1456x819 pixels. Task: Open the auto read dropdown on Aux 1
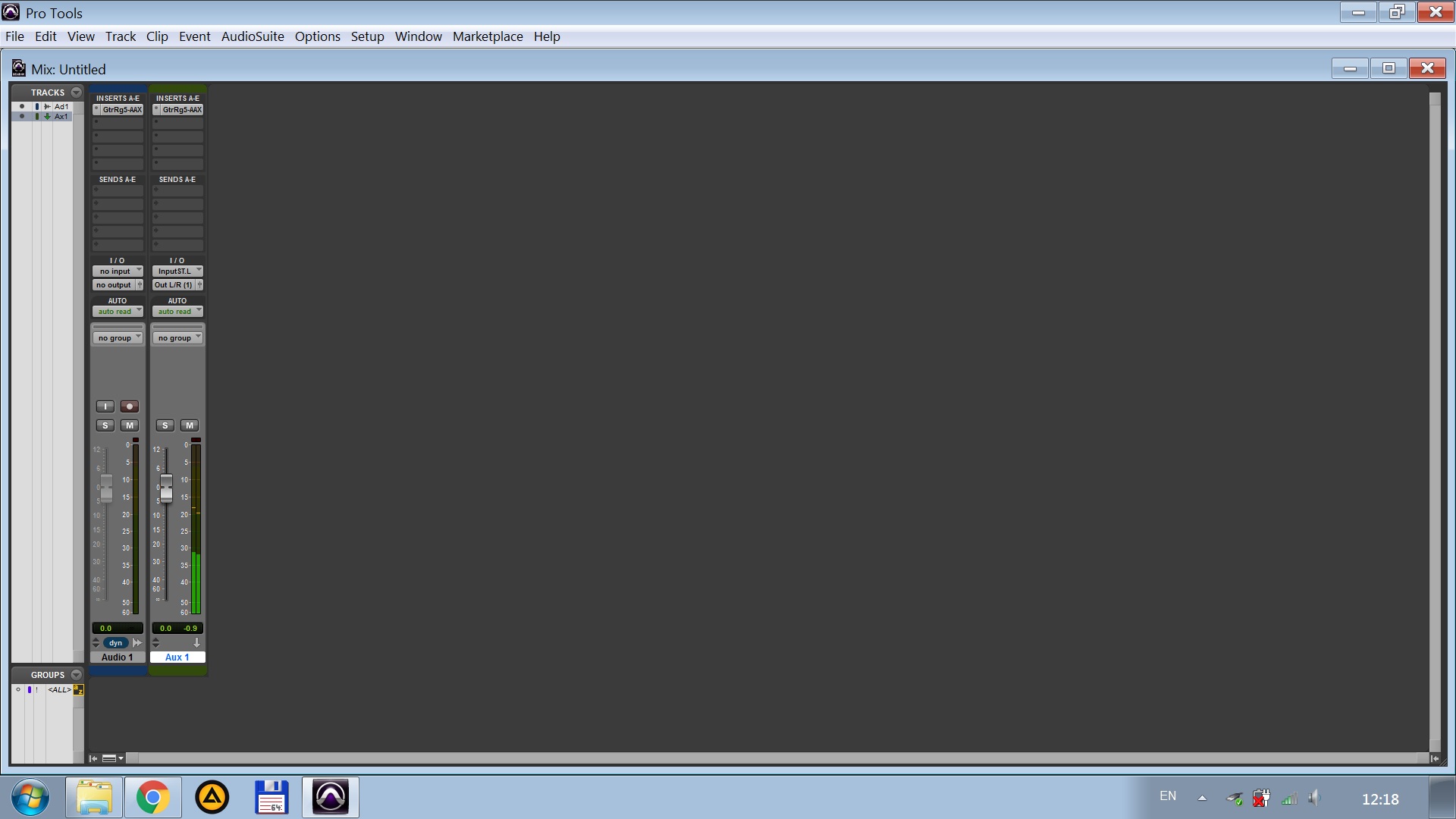tap(177, 312)
